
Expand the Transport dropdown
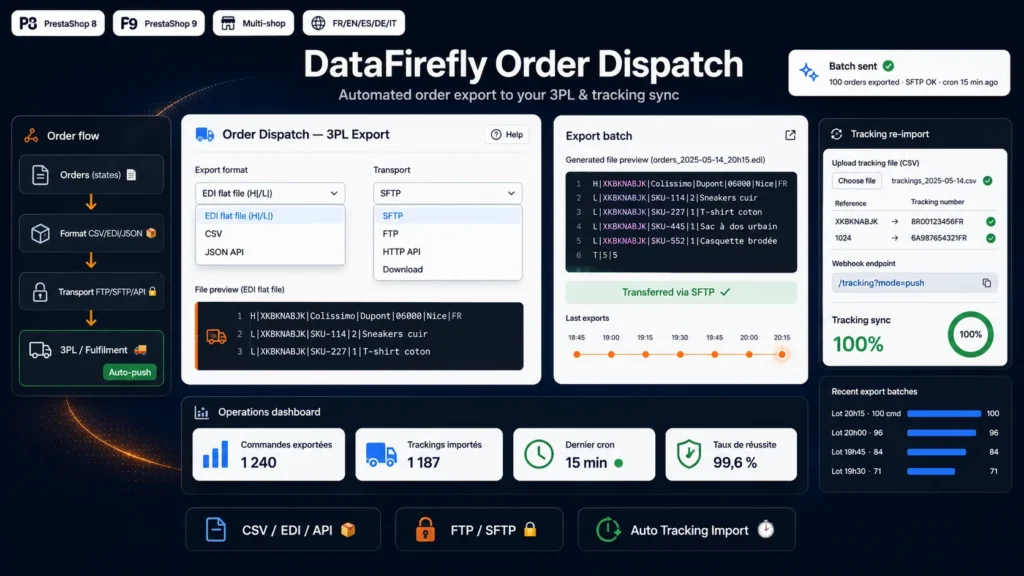pos(448,193)
